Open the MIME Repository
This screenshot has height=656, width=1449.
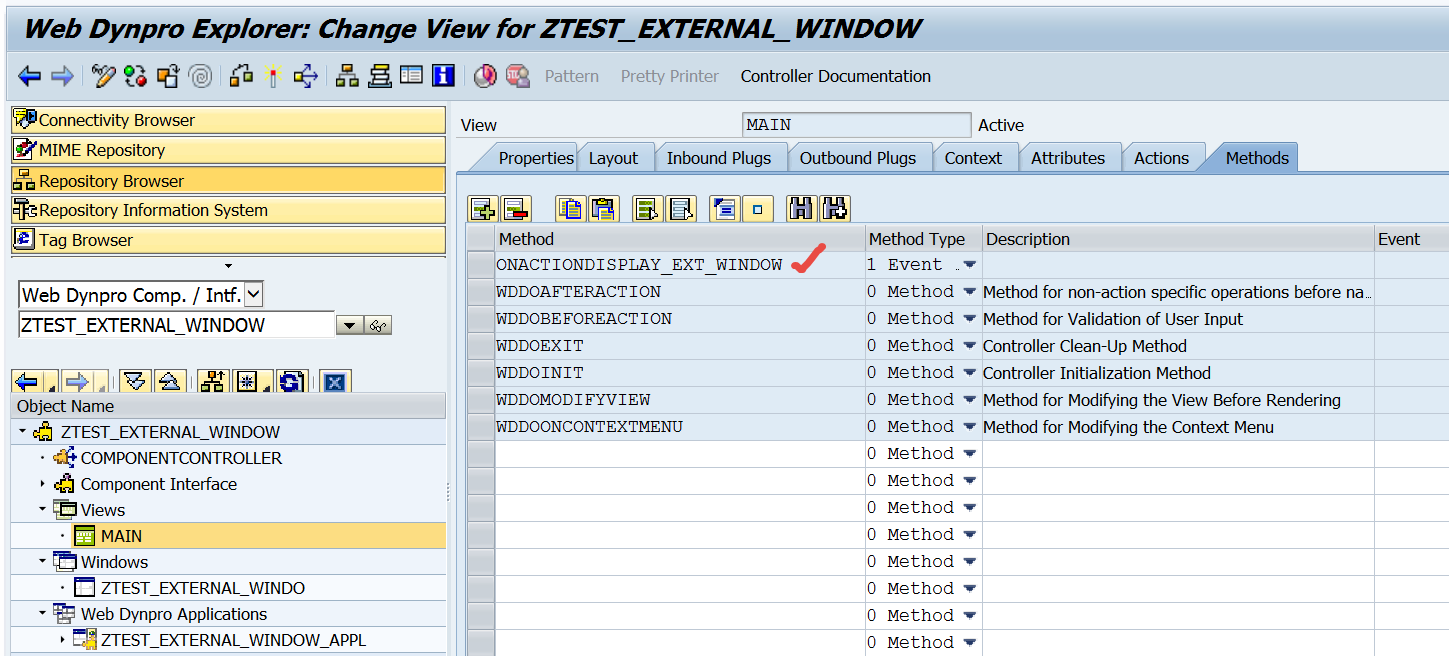coord(228,150)
